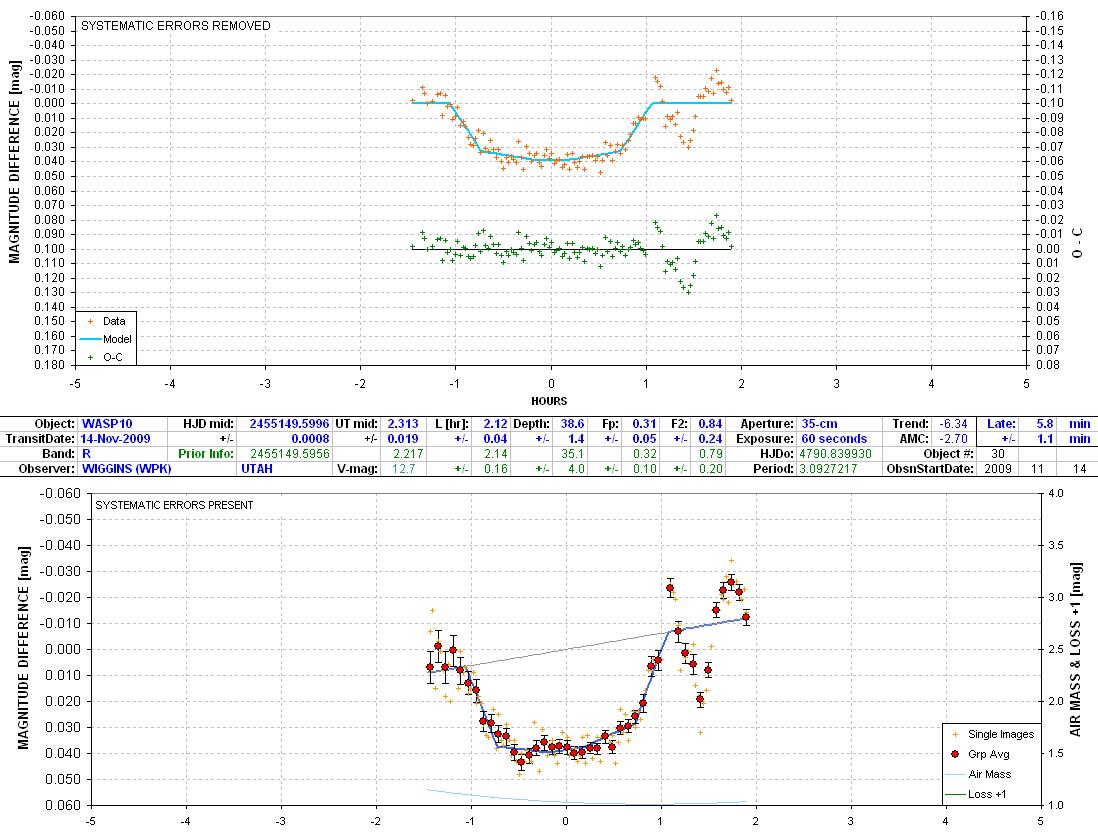Click the Grp Avg legend entry
The height and width of the screenshot is (832, 1098).
[980, 754]
